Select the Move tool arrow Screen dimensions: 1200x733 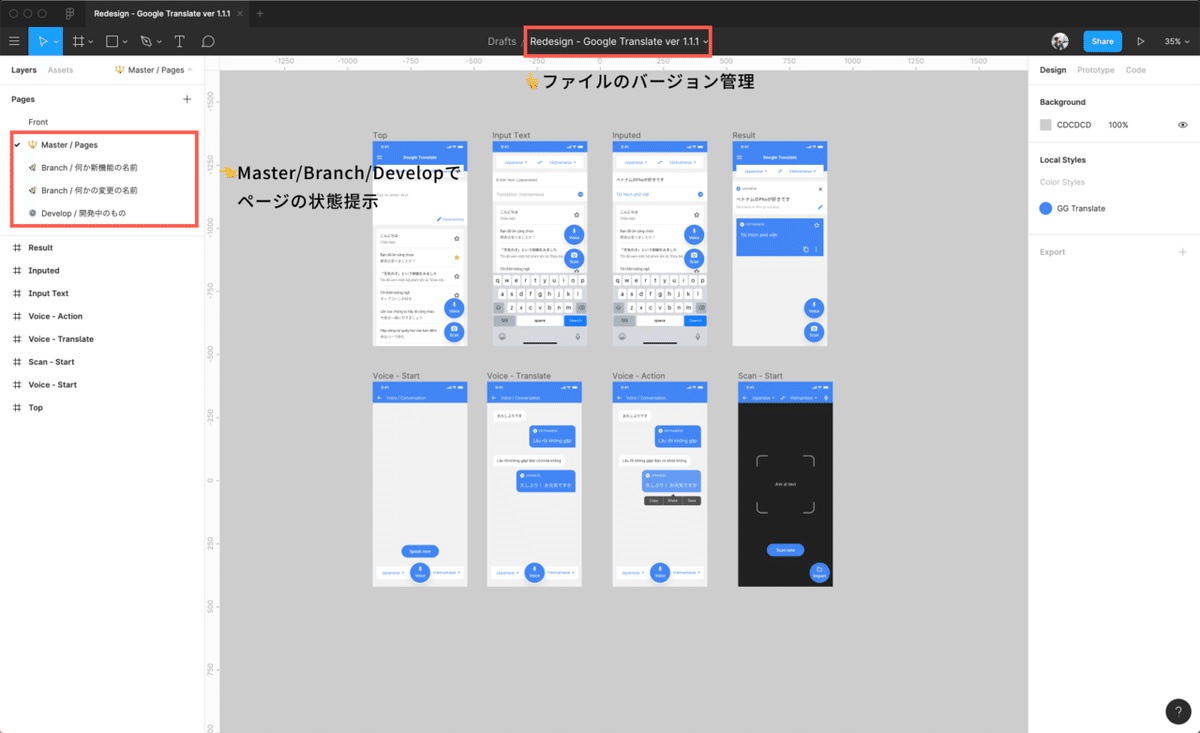coord(42,41)
